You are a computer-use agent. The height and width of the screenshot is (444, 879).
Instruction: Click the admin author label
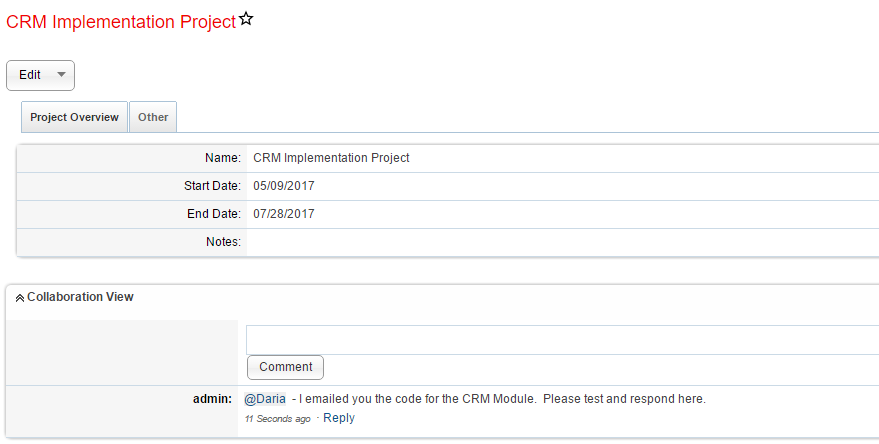pyautogui.click(x=212, y=399)
